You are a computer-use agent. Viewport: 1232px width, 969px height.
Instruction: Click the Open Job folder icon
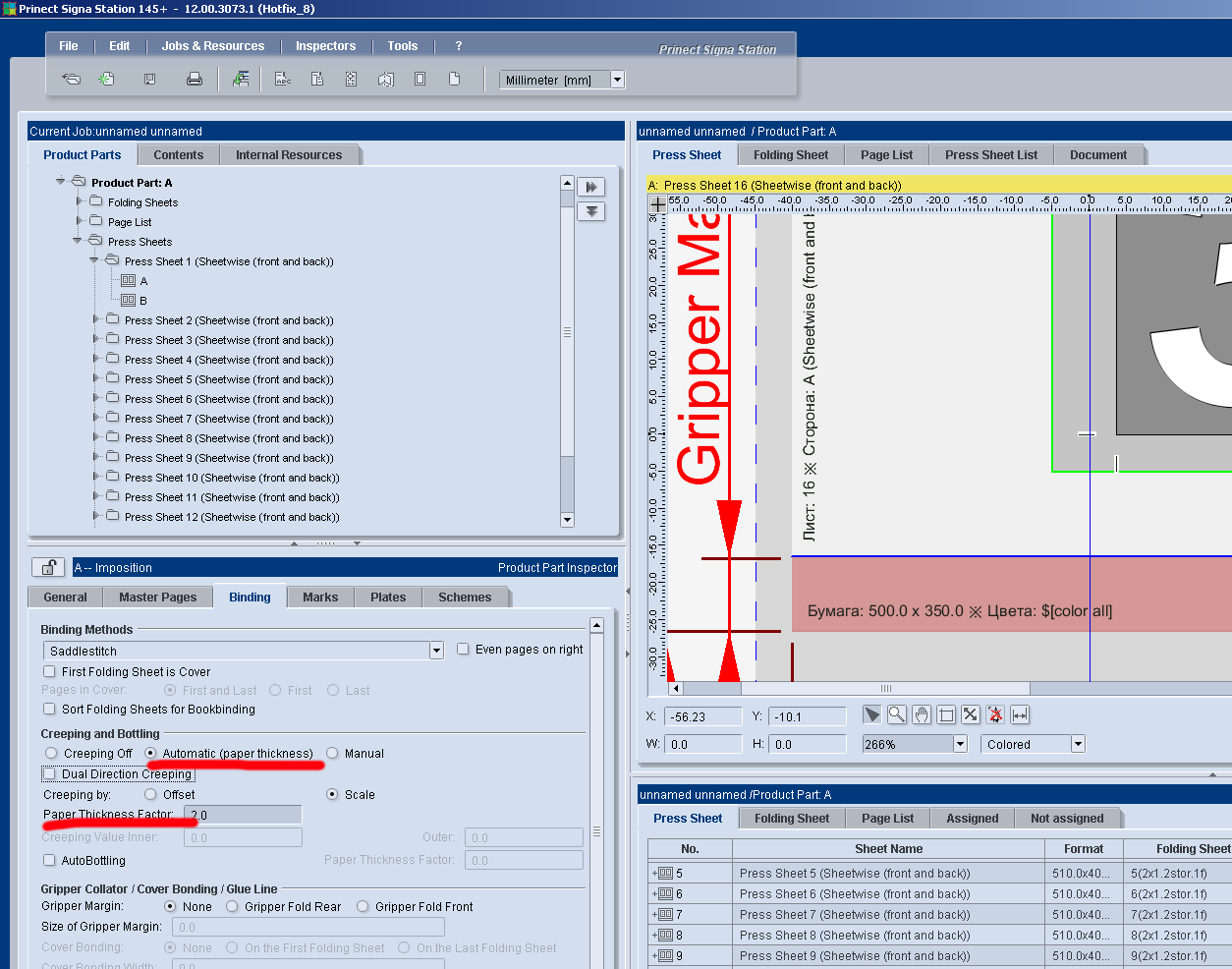(x=71, y=80)
